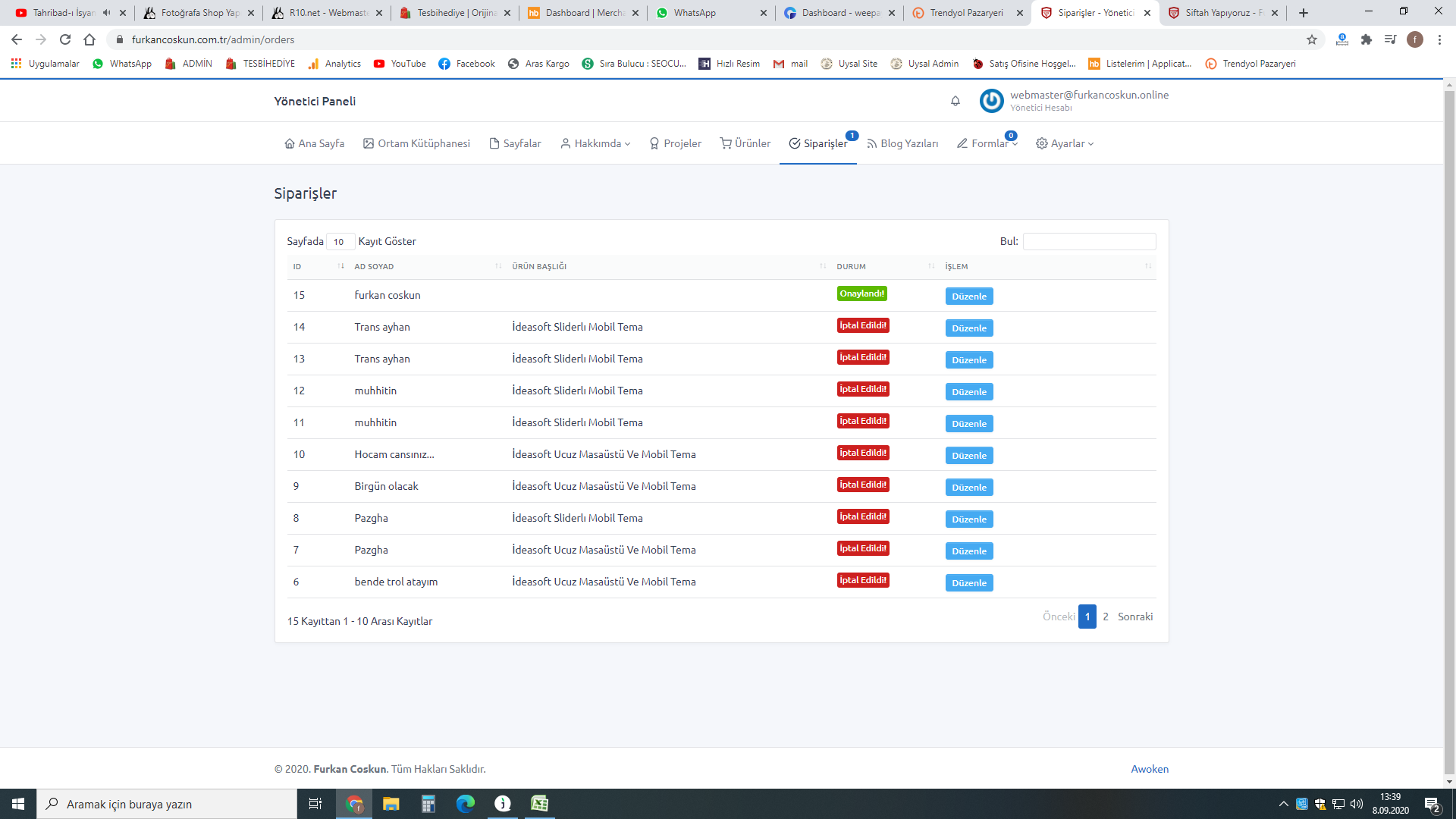Go to browser home page icon

point(89,39)
